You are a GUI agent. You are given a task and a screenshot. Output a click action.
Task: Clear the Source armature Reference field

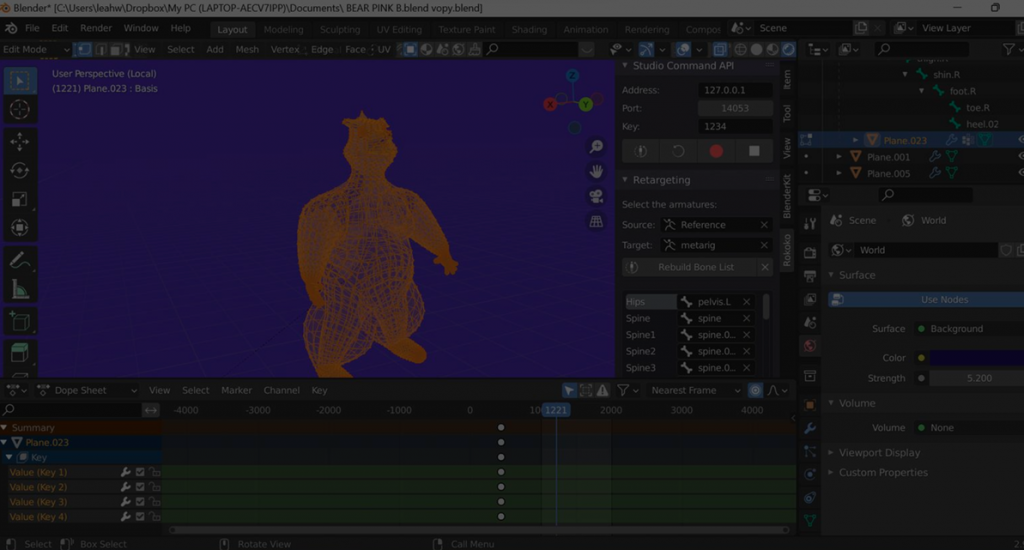pyautogui.click(x=764, y=225)
